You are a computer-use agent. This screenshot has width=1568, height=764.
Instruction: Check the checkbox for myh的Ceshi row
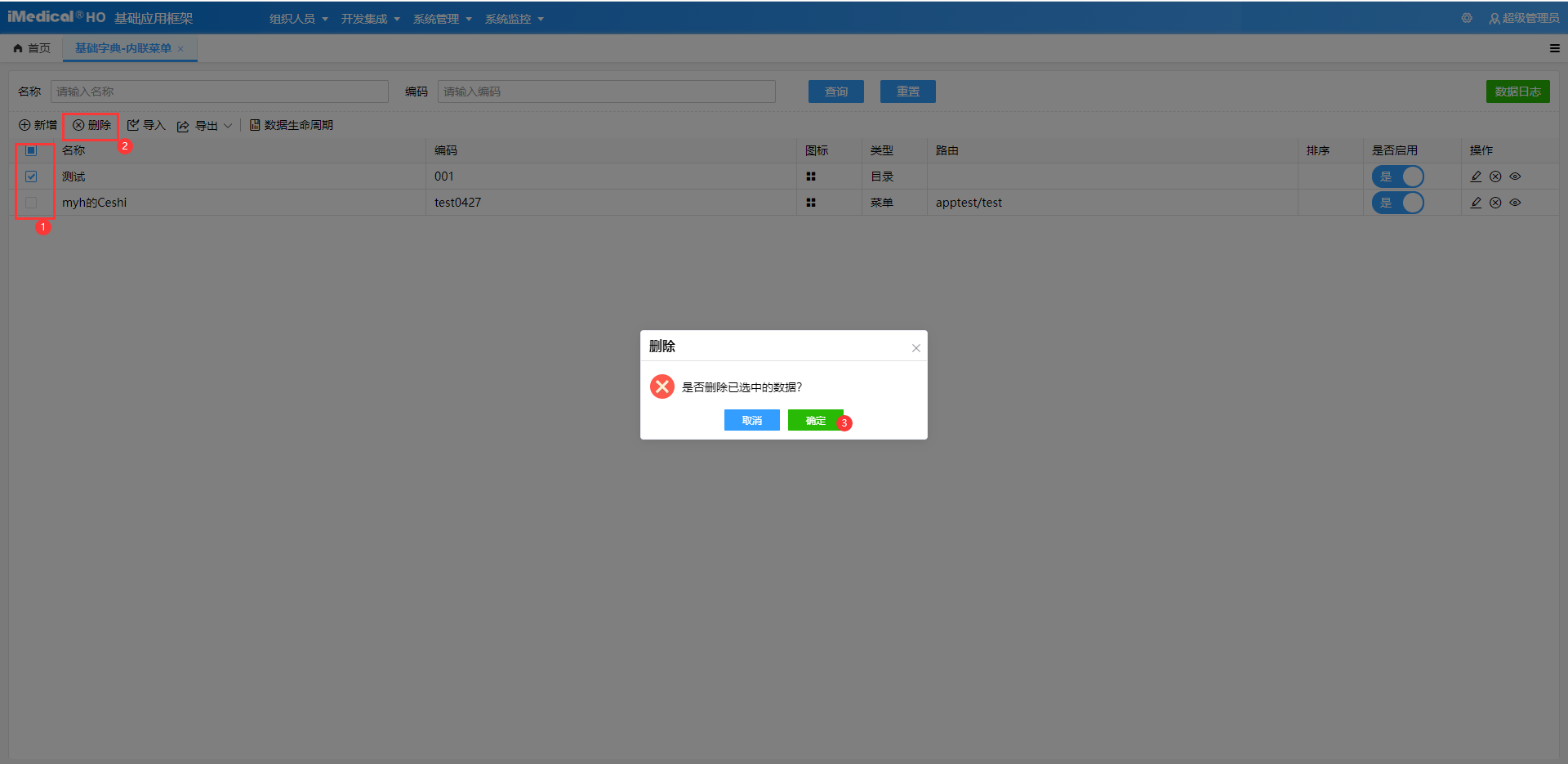pos(31,203)
